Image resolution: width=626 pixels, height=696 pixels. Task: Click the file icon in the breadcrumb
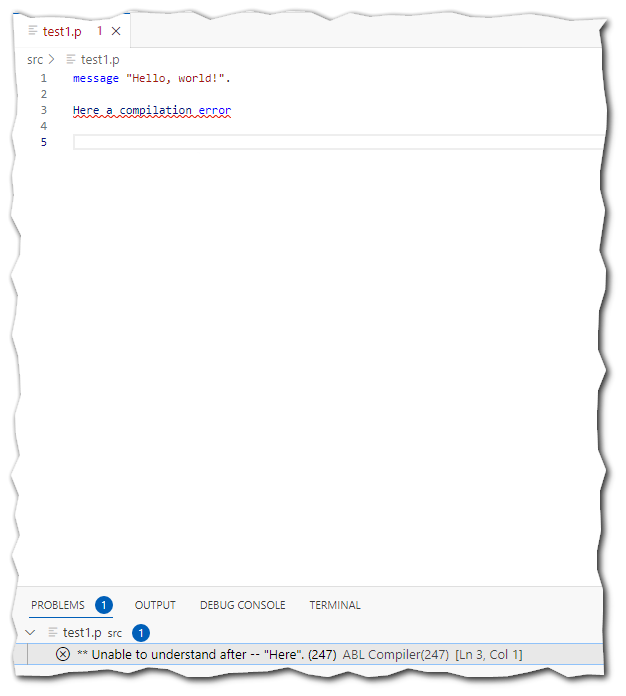[x=71, y=59]
